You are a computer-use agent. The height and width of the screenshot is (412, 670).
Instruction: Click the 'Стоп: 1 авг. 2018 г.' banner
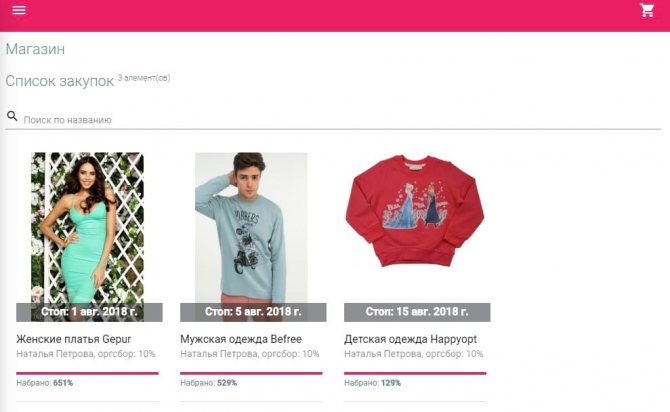[x=89, y=312]
